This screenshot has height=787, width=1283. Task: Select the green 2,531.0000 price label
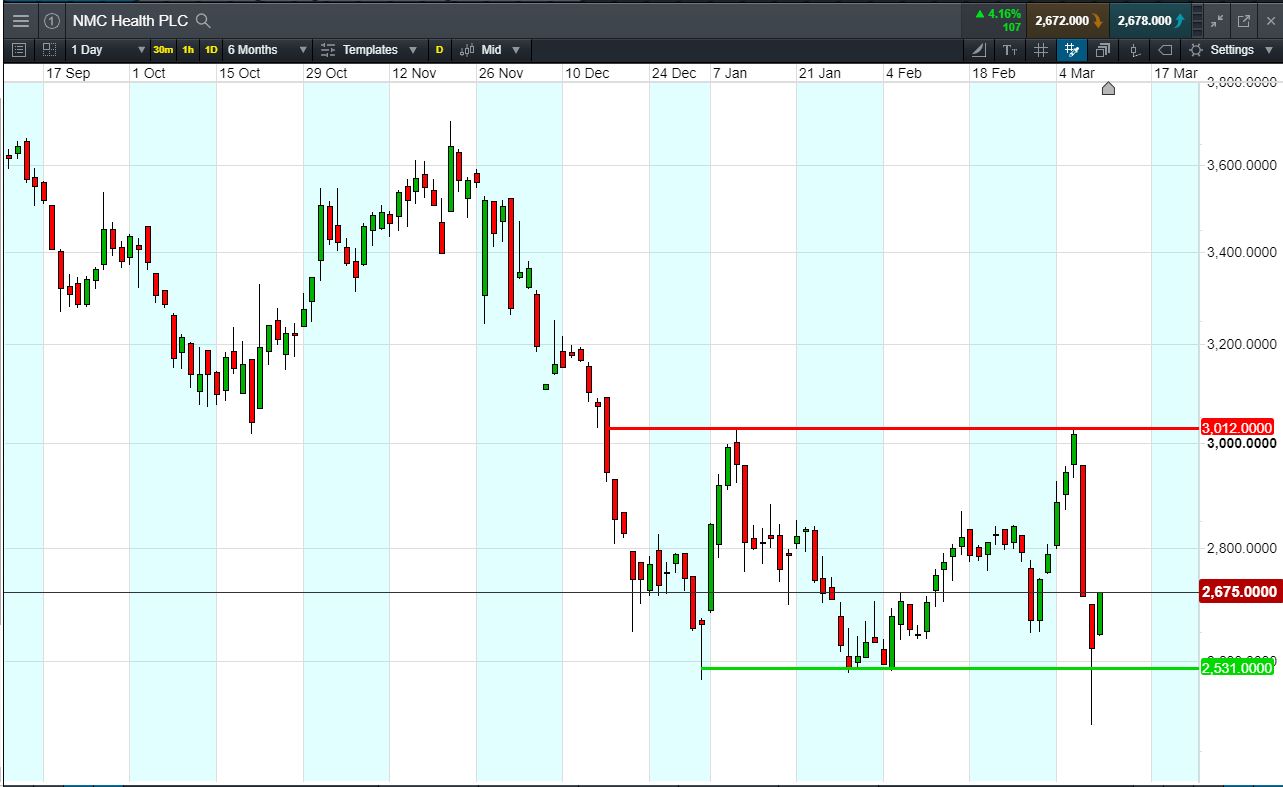click(1237, 668)
